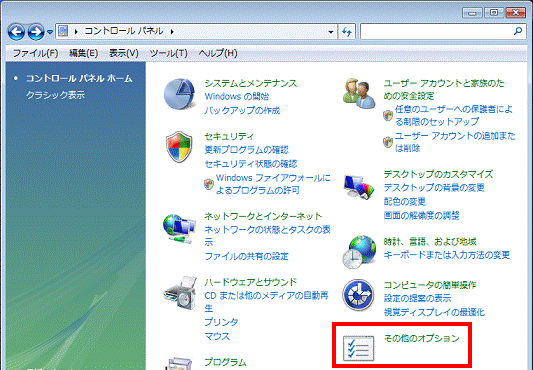Click the refresh button beside address bar
This screenshot has width=533, height=370.
click(x=347, y=32)
